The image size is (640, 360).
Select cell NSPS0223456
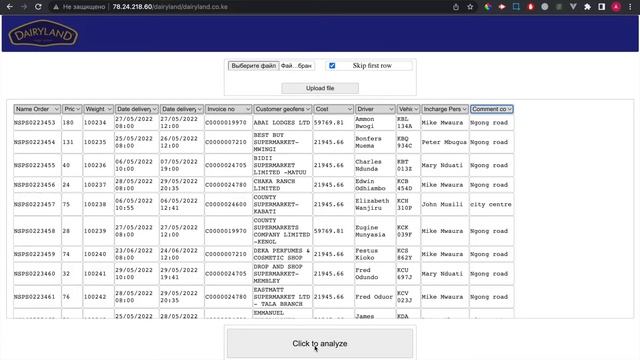click(x=37, y=185)
